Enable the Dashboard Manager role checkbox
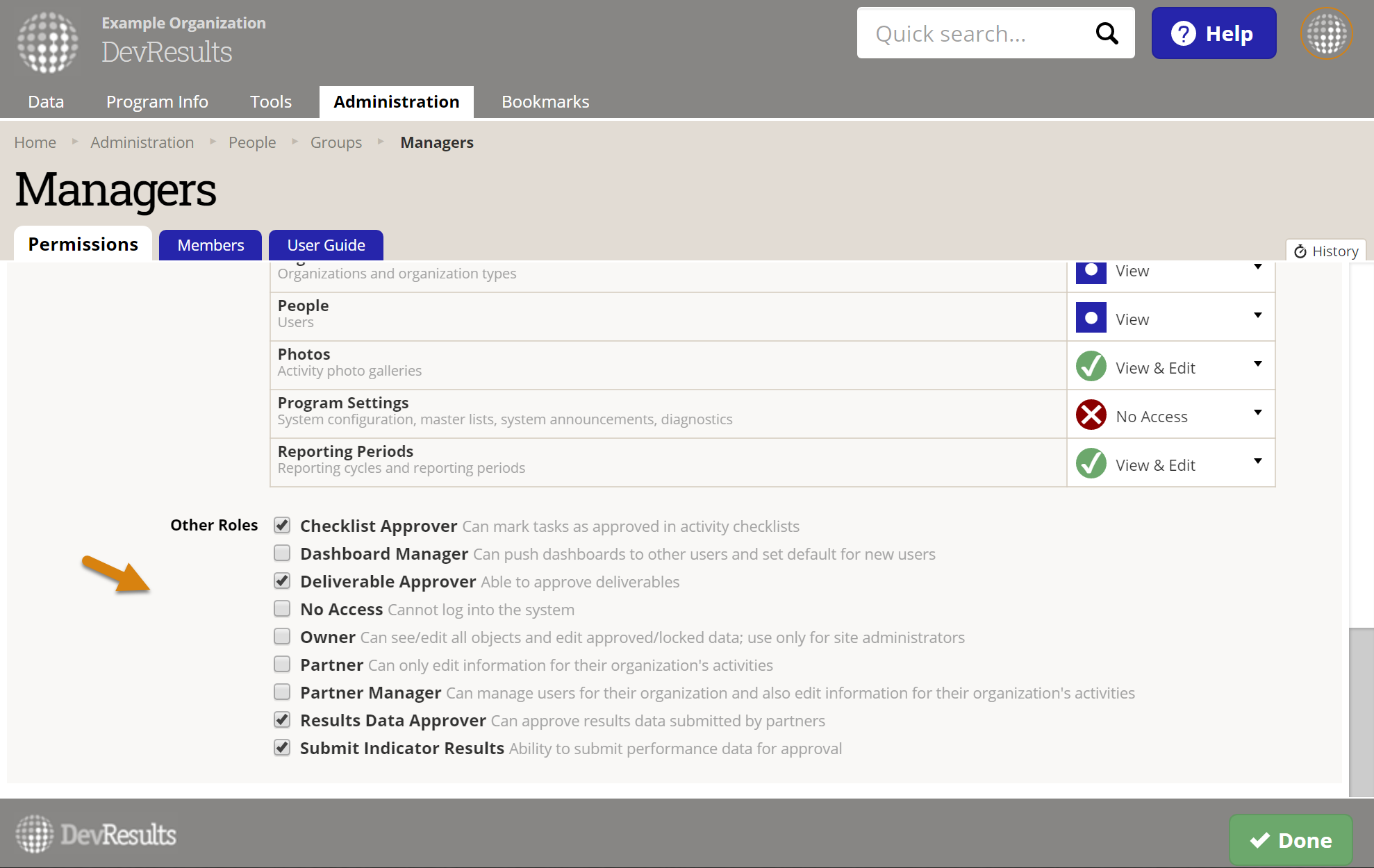The height and width of the screenshot is (868, 1374). coord(282,553)
